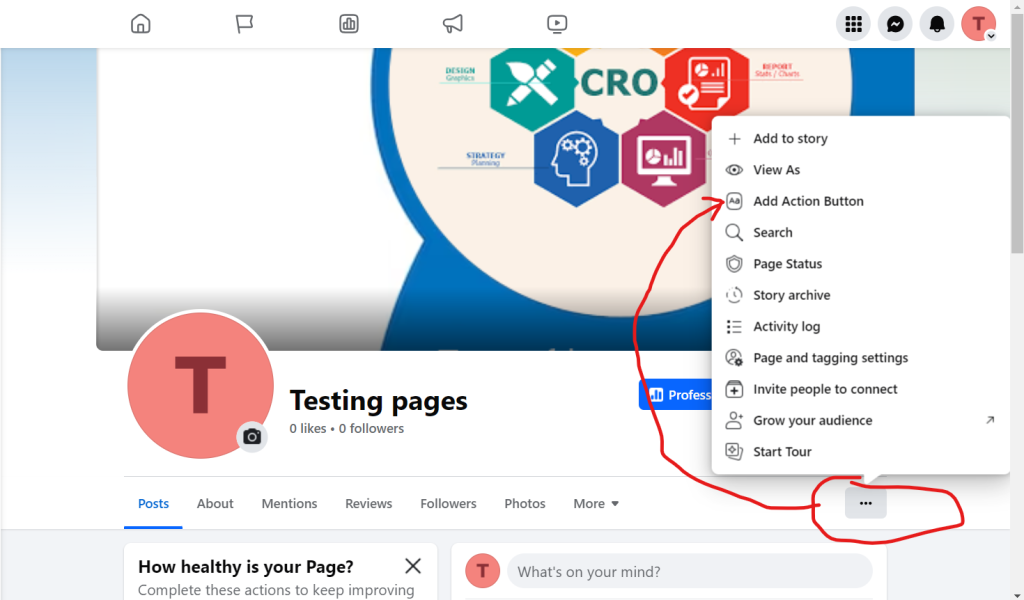Choose Search in the page menu
This screenshot has height=600, width=1024.
point(861,232)
